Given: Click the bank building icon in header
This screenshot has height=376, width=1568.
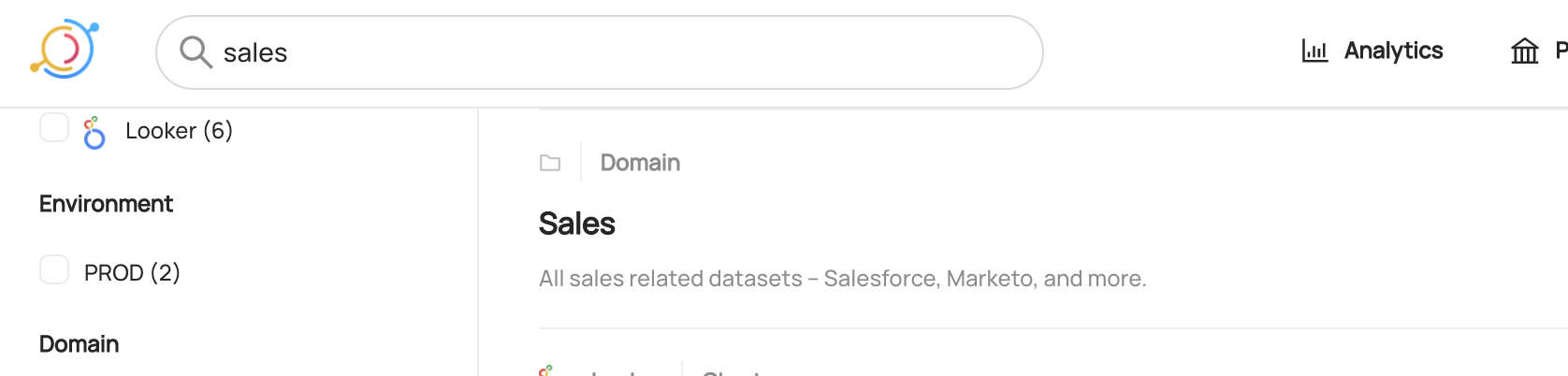Looking at the screenshot, I should [1524, 51].
